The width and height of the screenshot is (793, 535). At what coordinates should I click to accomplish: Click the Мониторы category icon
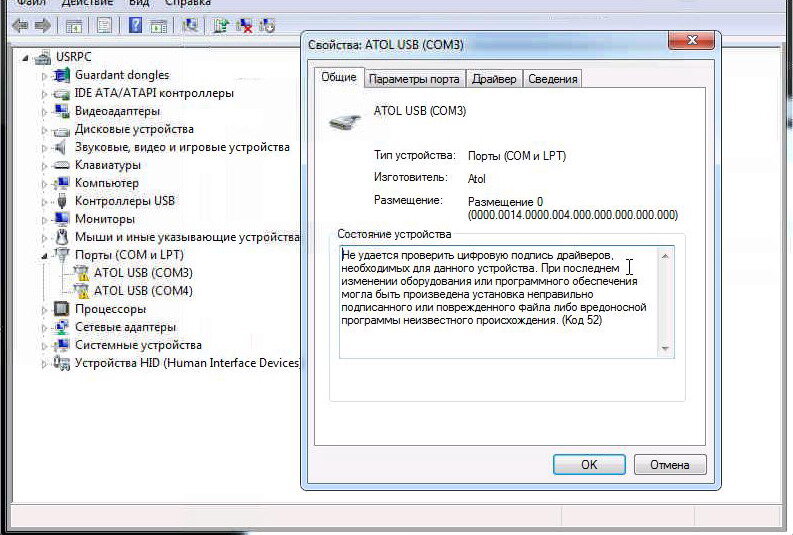pos(61,219)
